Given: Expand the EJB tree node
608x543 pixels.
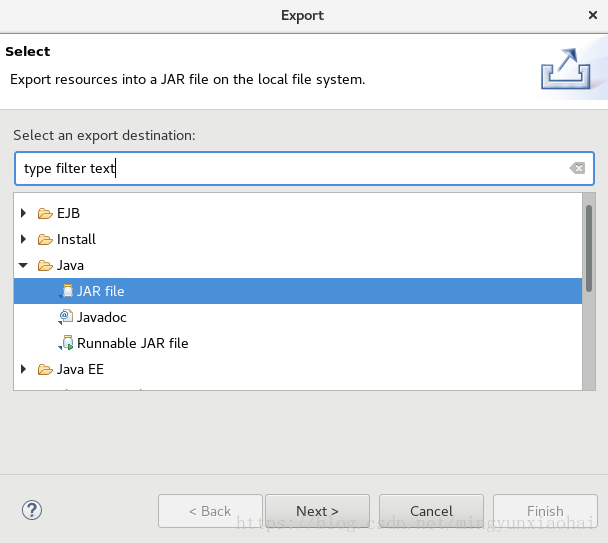Looking at the screenshot, I should pyautogui.click(x=23, y=213).
